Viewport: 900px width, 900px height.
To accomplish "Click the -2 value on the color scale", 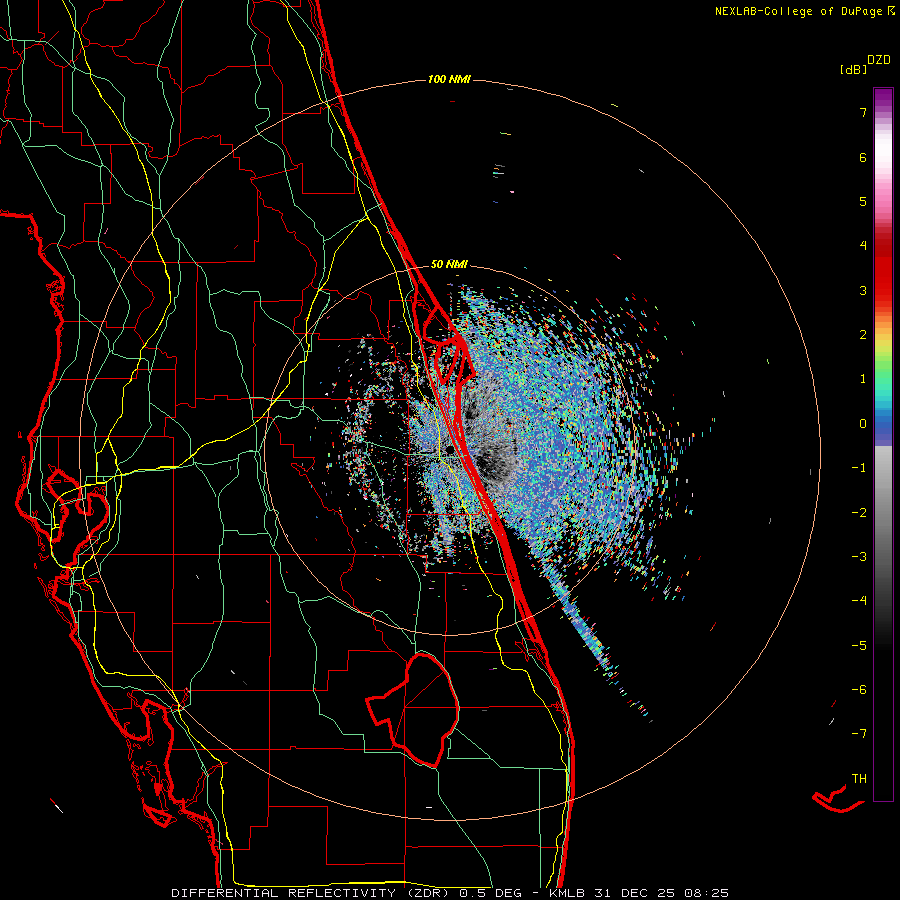I will (x=859, y=513).
